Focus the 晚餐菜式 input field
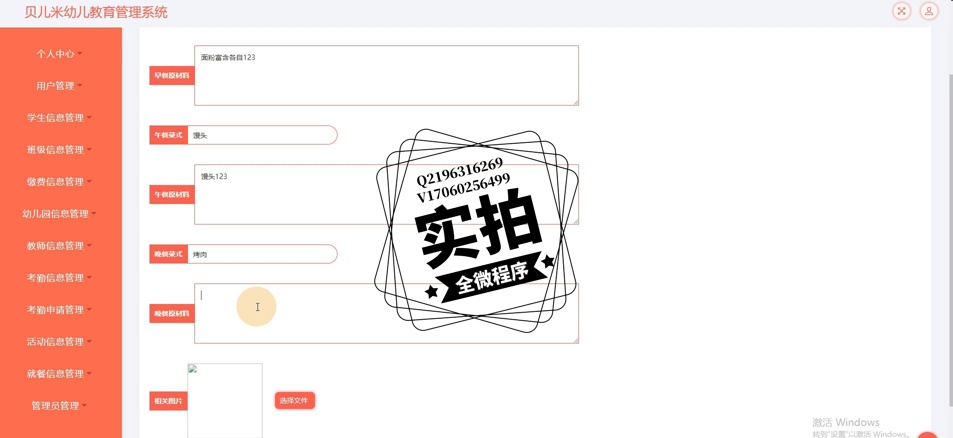This screenshot has width=953, height=438. [262, 255]
